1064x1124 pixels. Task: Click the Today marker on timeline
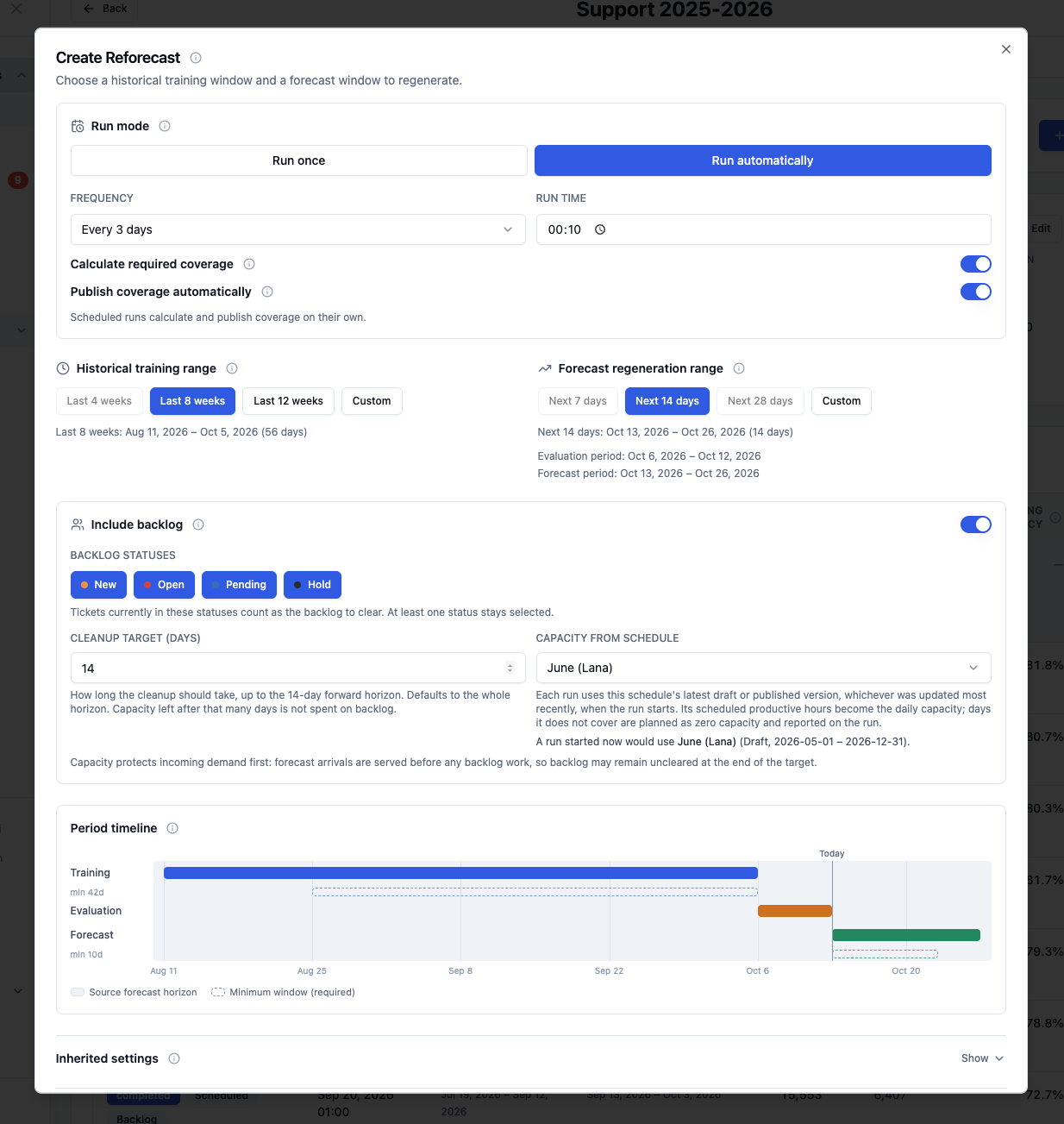832,853
